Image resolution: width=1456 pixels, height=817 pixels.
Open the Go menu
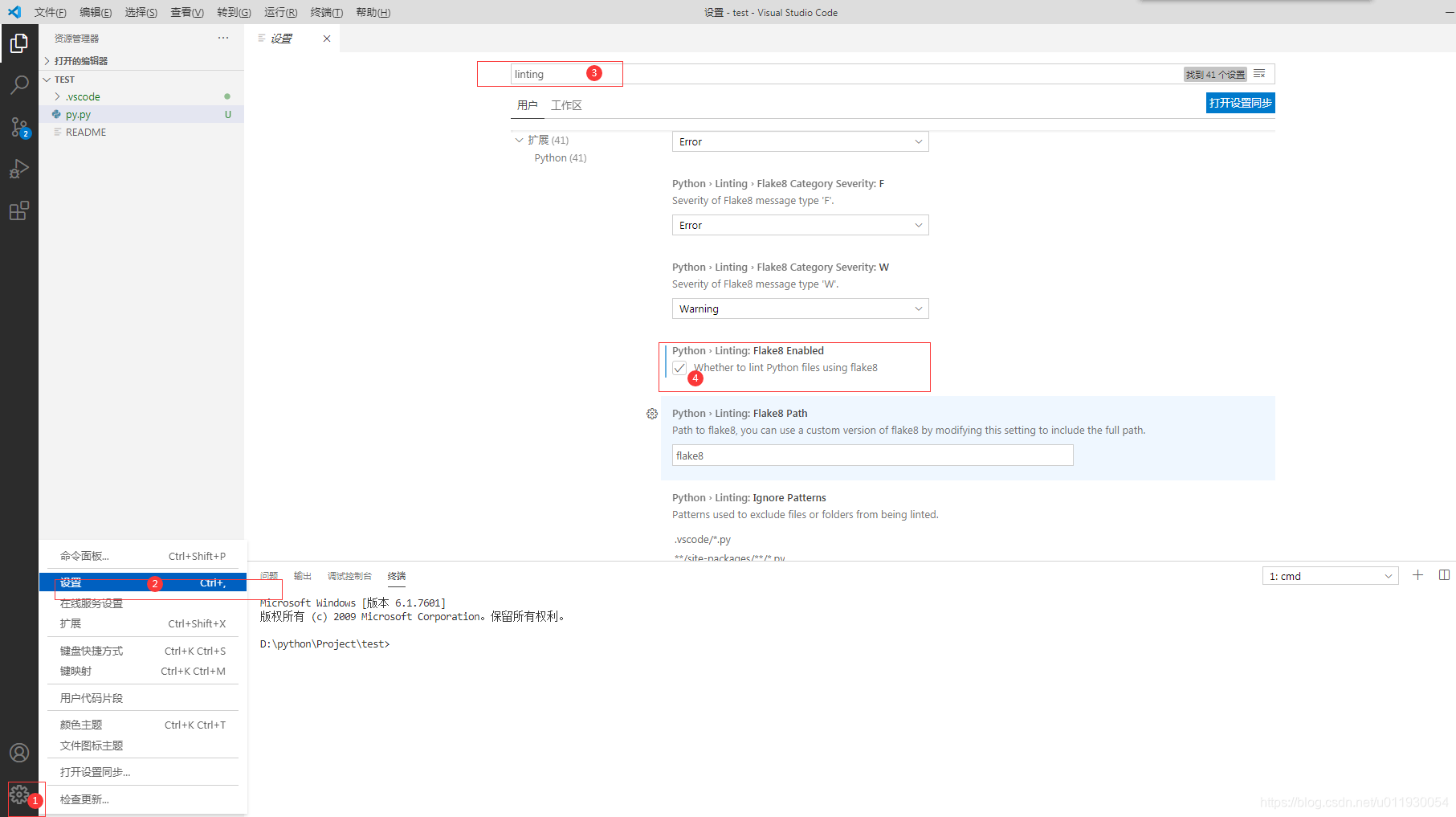click(234, 12)
